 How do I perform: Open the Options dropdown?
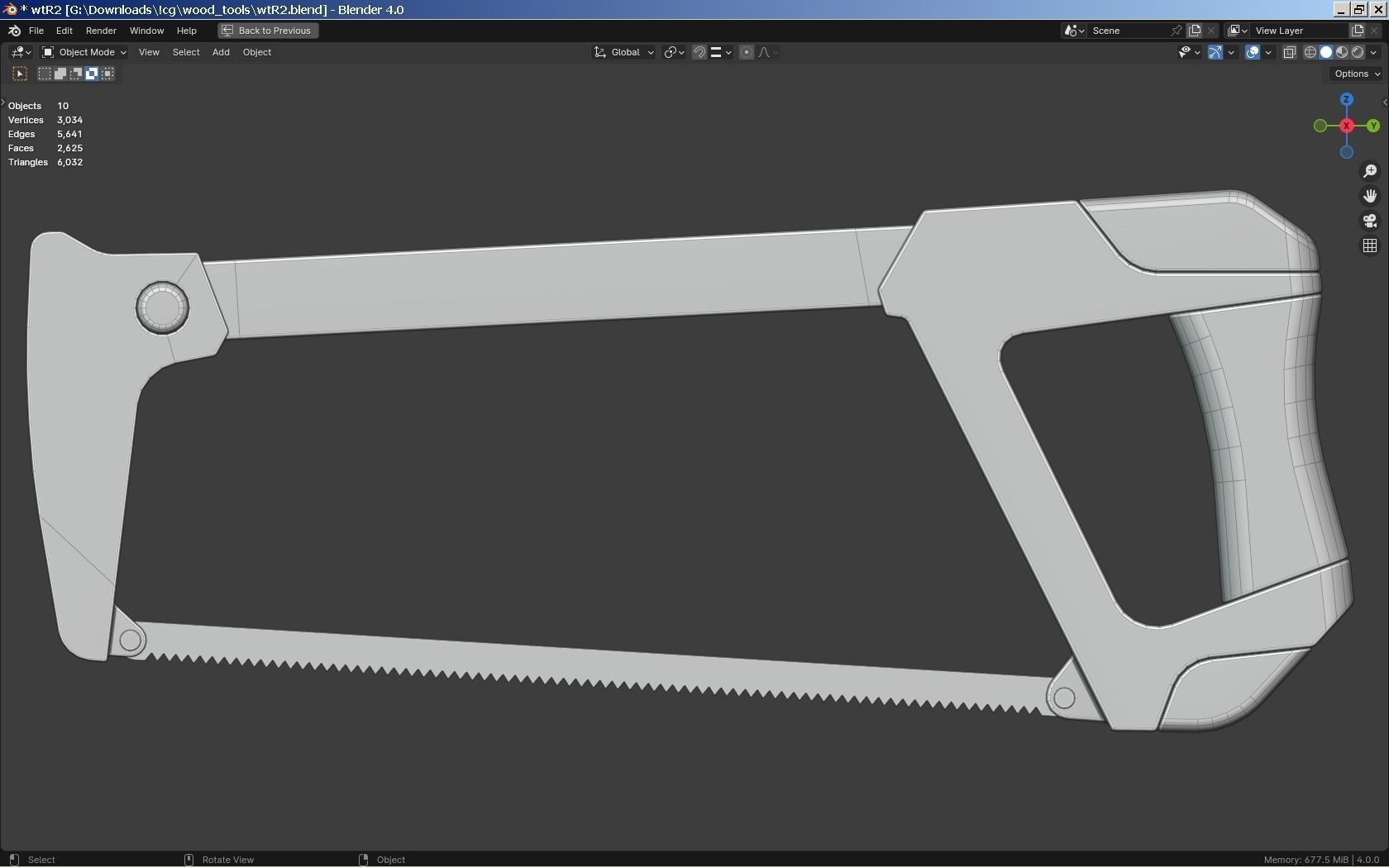pos(1357,74)
